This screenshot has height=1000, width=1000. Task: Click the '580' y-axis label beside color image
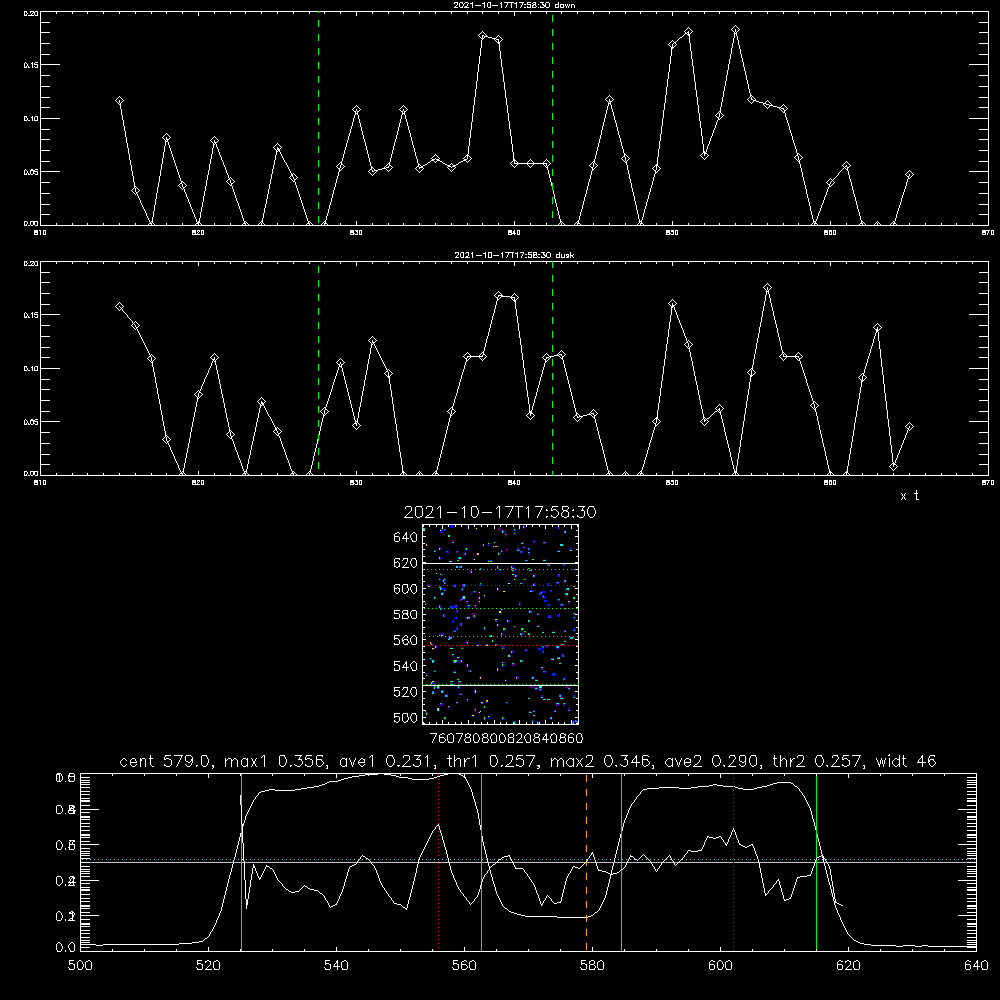pos(406,615)
